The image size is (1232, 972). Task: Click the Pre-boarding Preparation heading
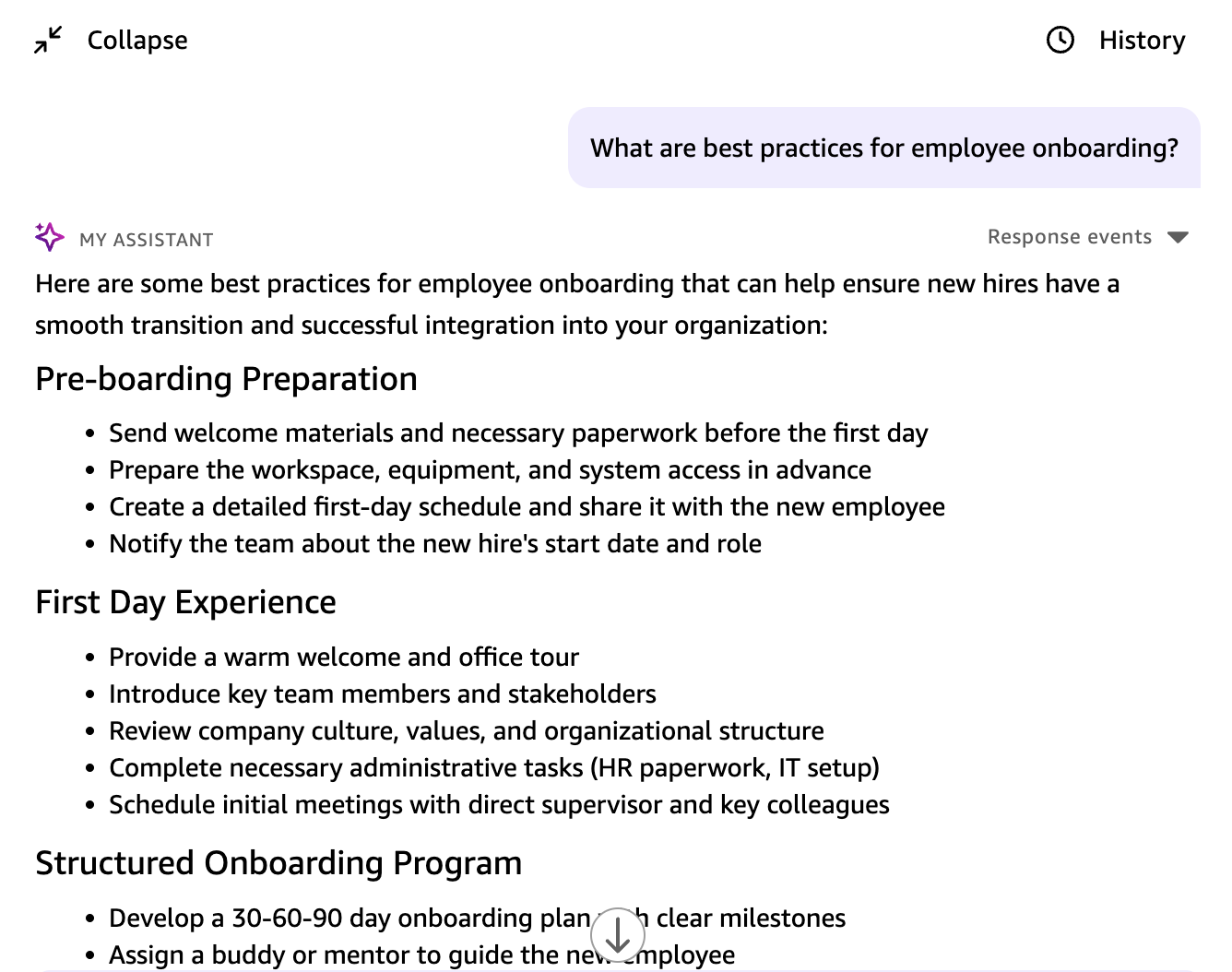pyautogui.click(x=226, y=379)
